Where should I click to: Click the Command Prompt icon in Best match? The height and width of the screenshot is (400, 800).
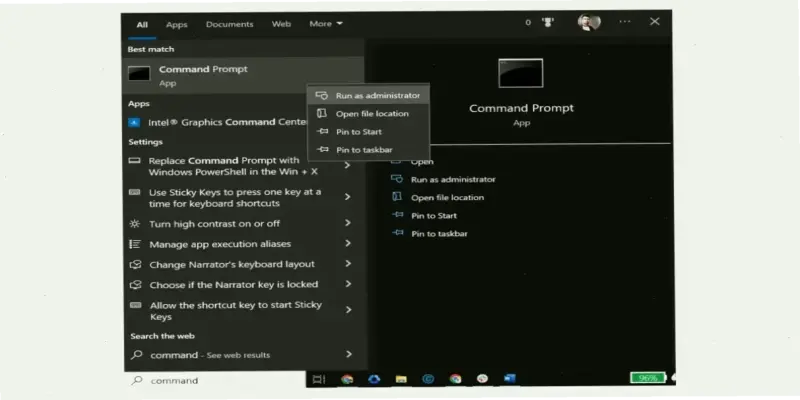coord(140,74)
